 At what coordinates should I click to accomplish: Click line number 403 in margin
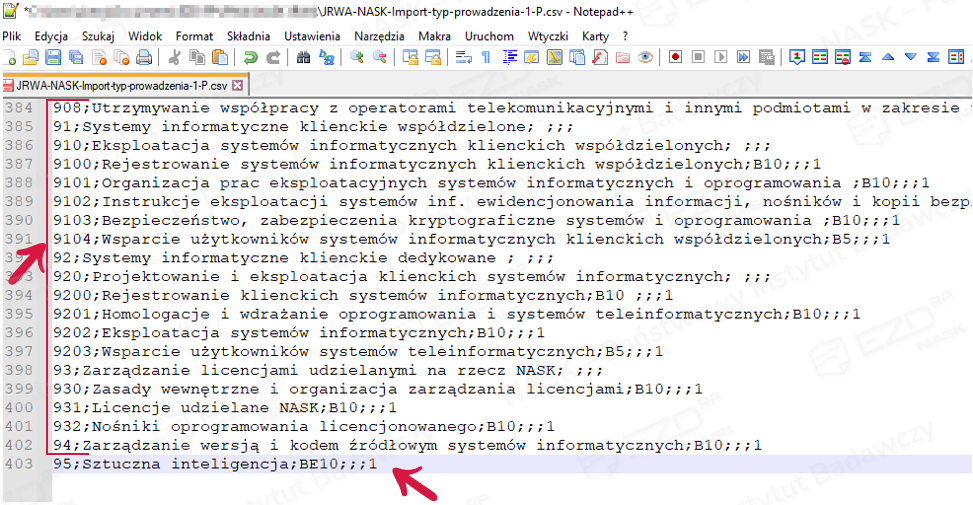tap(18, 464)
